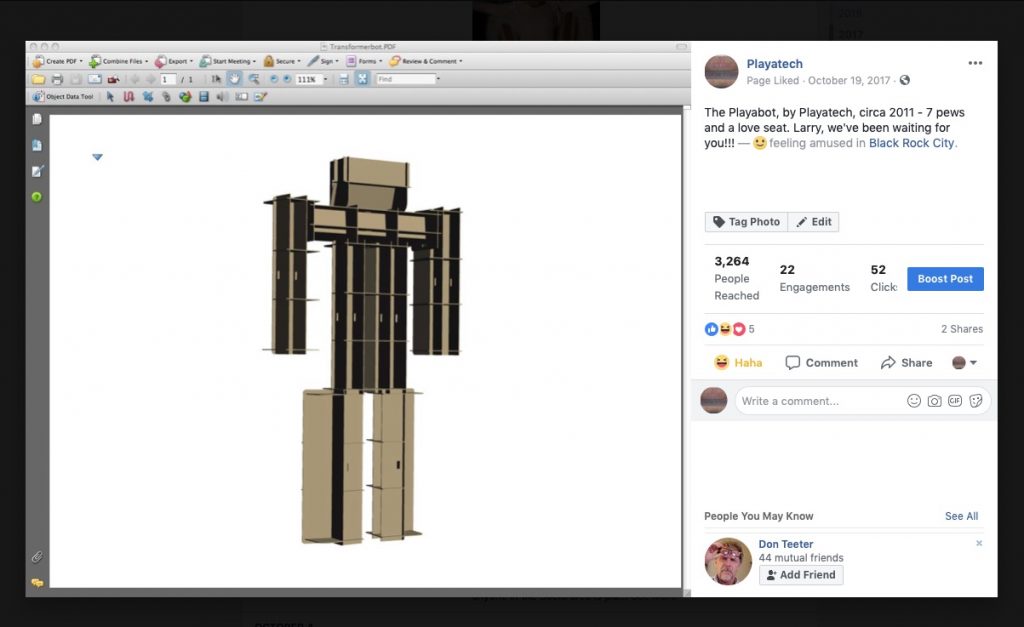Viewport: 1024px width, 627px height.
Task: Open the Attachments paperclip panel
Action: pyautogui.click(x=37, y=556)
